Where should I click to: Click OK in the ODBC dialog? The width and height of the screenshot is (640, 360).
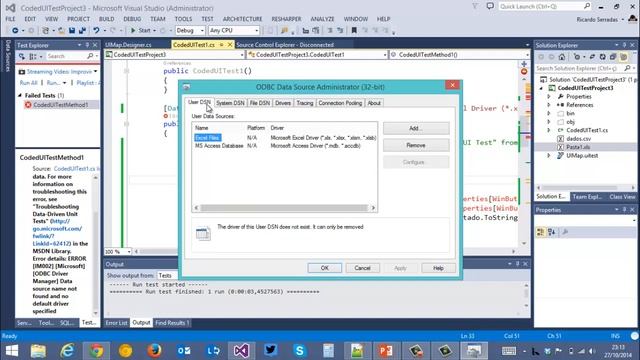tap(324, 268)
